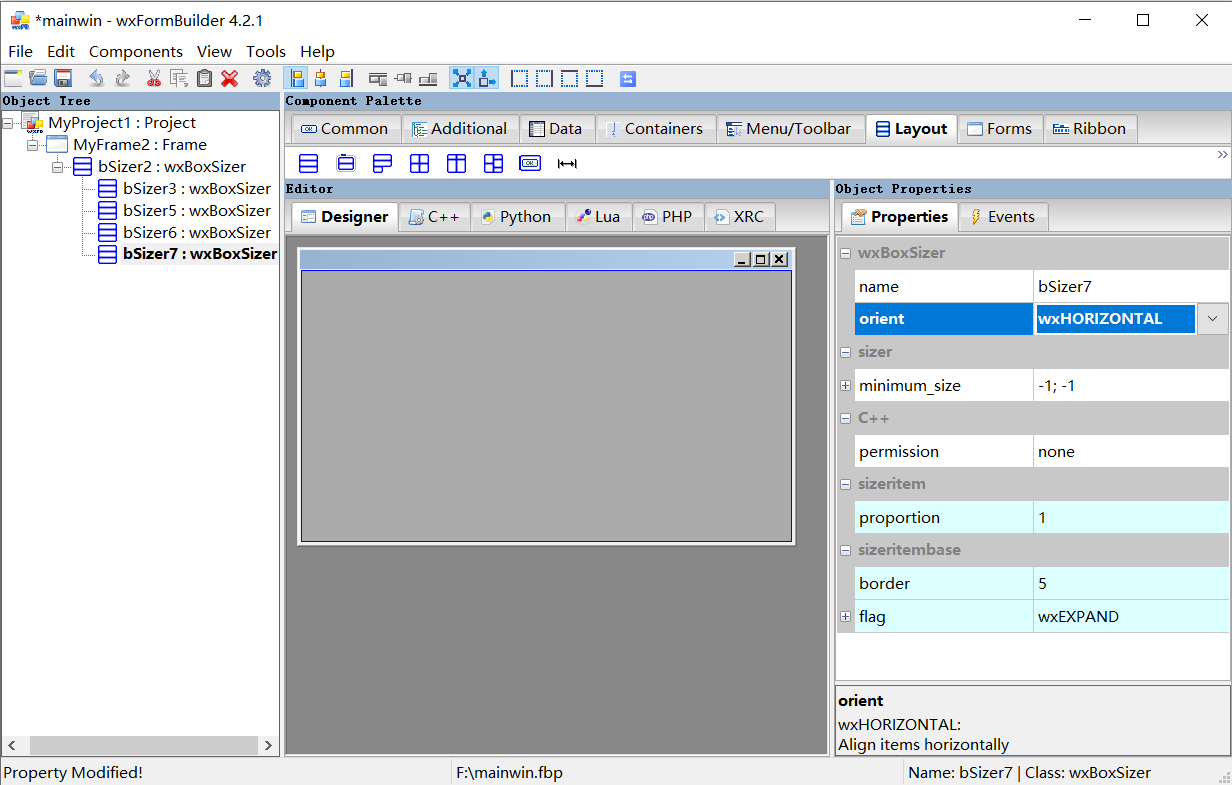Insert a wxStaticBoxSizer into the frame
This screenshot has width=1232, height=785.
pos(345,162)
